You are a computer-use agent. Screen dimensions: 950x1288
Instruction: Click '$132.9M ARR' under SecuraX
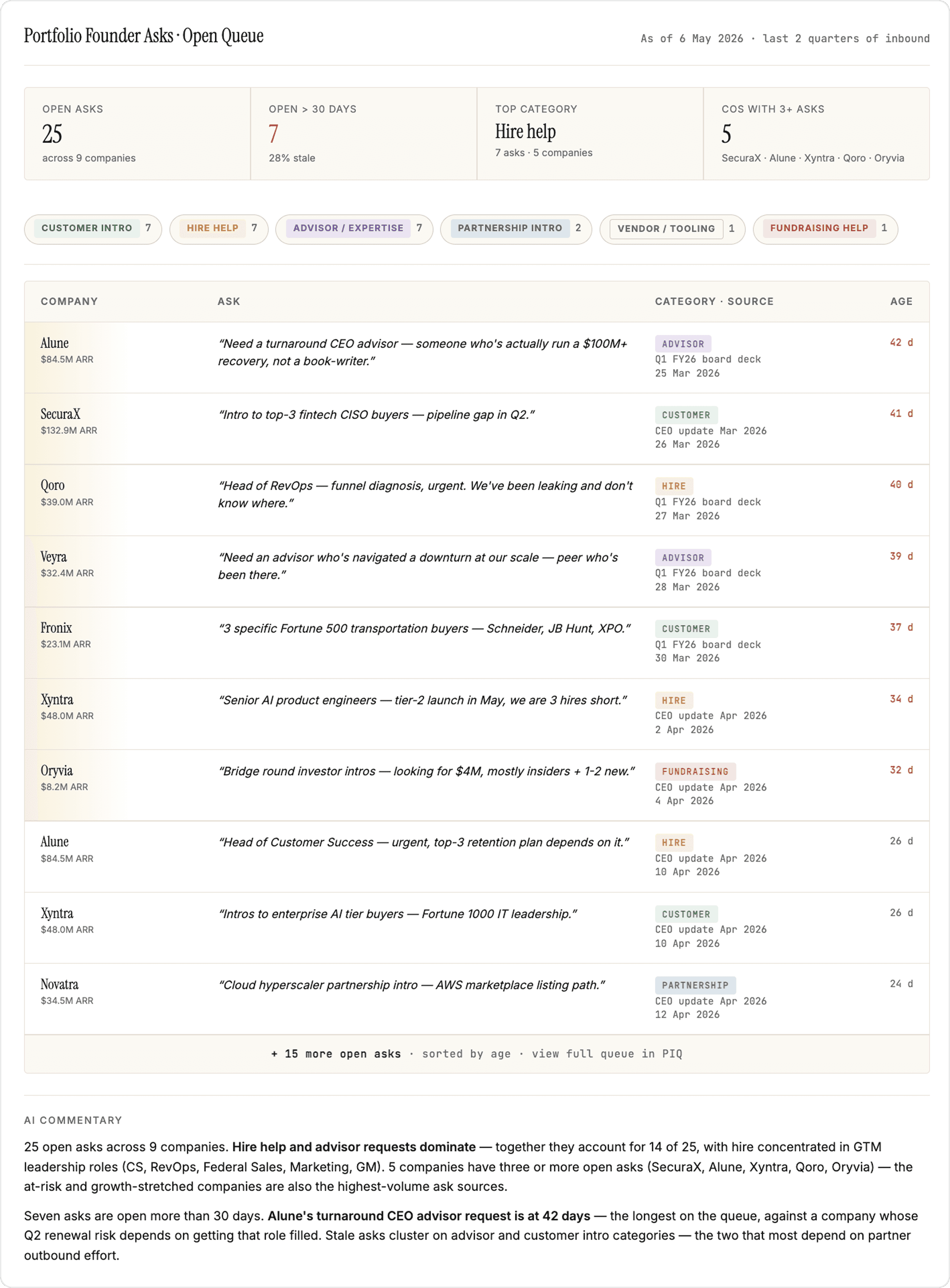click(x=68, y=431)
